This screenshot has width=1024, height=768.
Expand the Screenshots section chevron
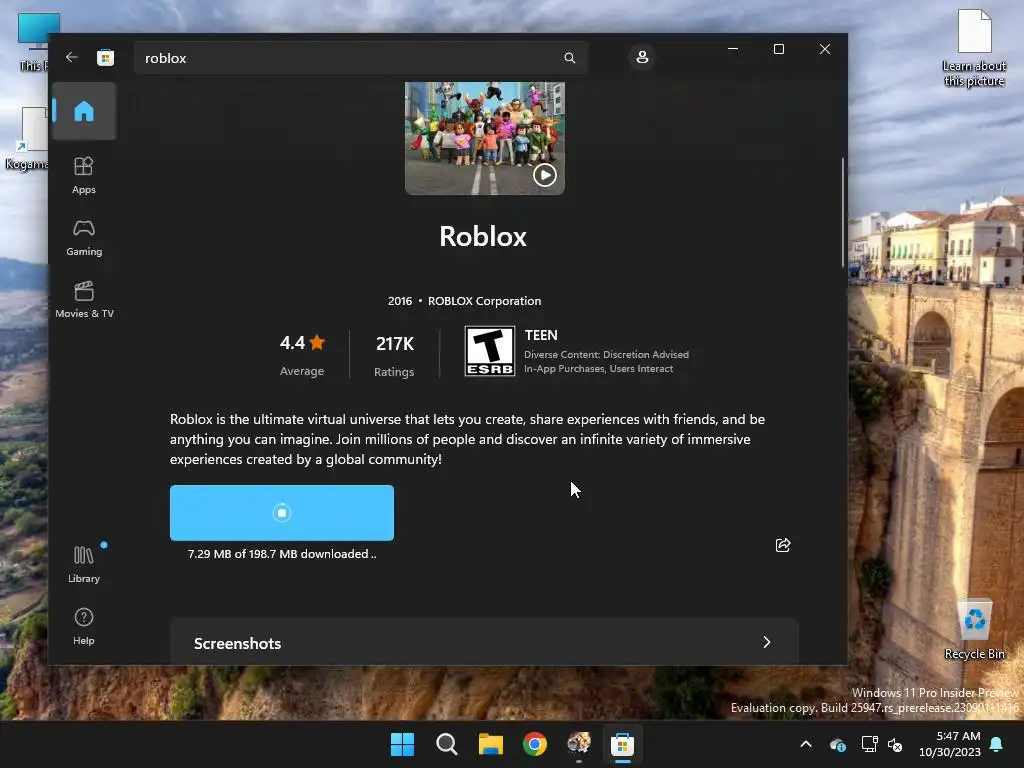coord(767,643)
